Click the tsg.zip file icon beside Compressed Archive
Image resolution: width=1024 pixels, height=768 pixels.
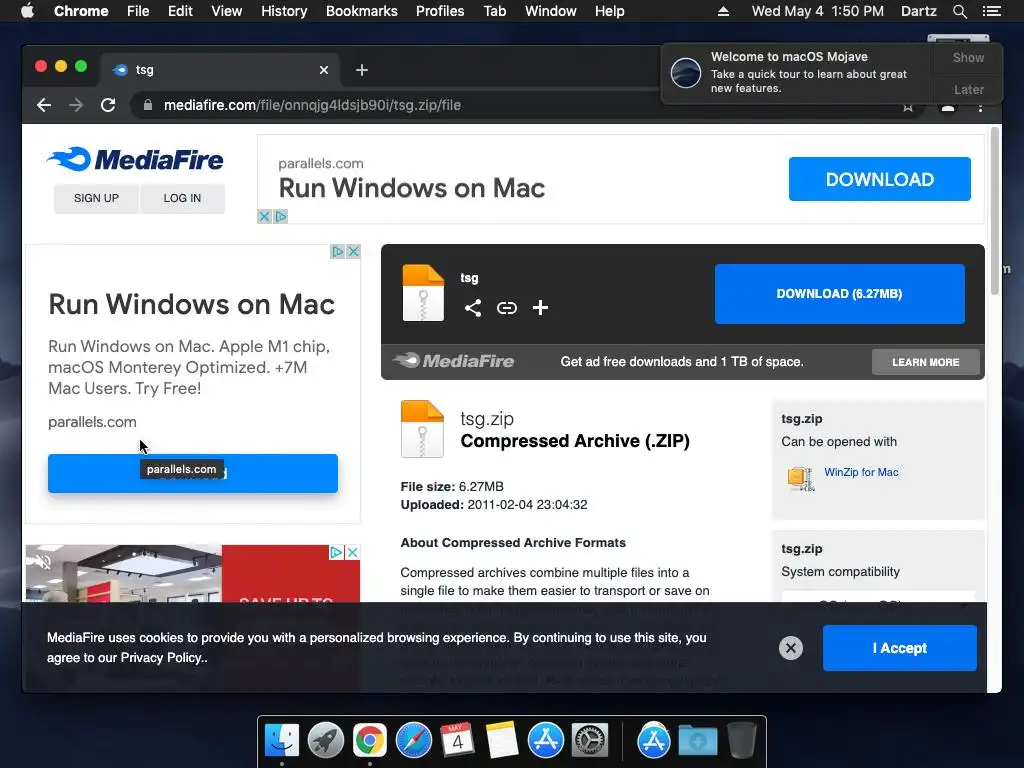coord(423,429)
